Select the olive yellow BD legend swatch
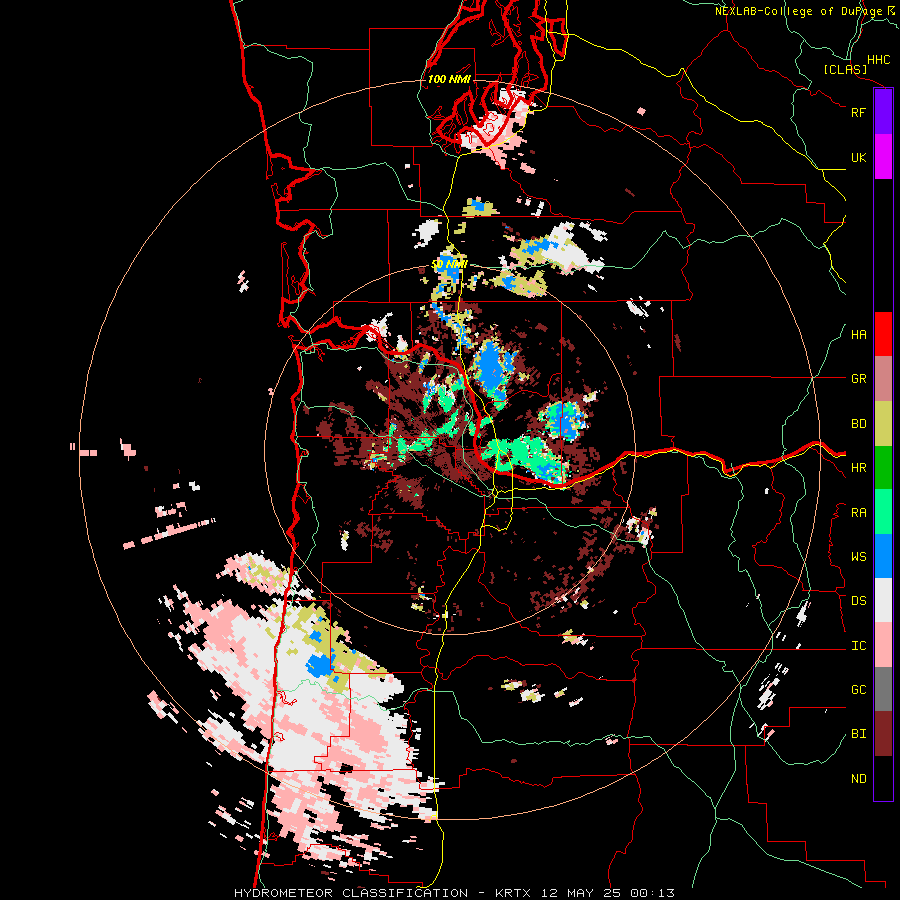Viewport: 900px width, 900px height. 883,424
